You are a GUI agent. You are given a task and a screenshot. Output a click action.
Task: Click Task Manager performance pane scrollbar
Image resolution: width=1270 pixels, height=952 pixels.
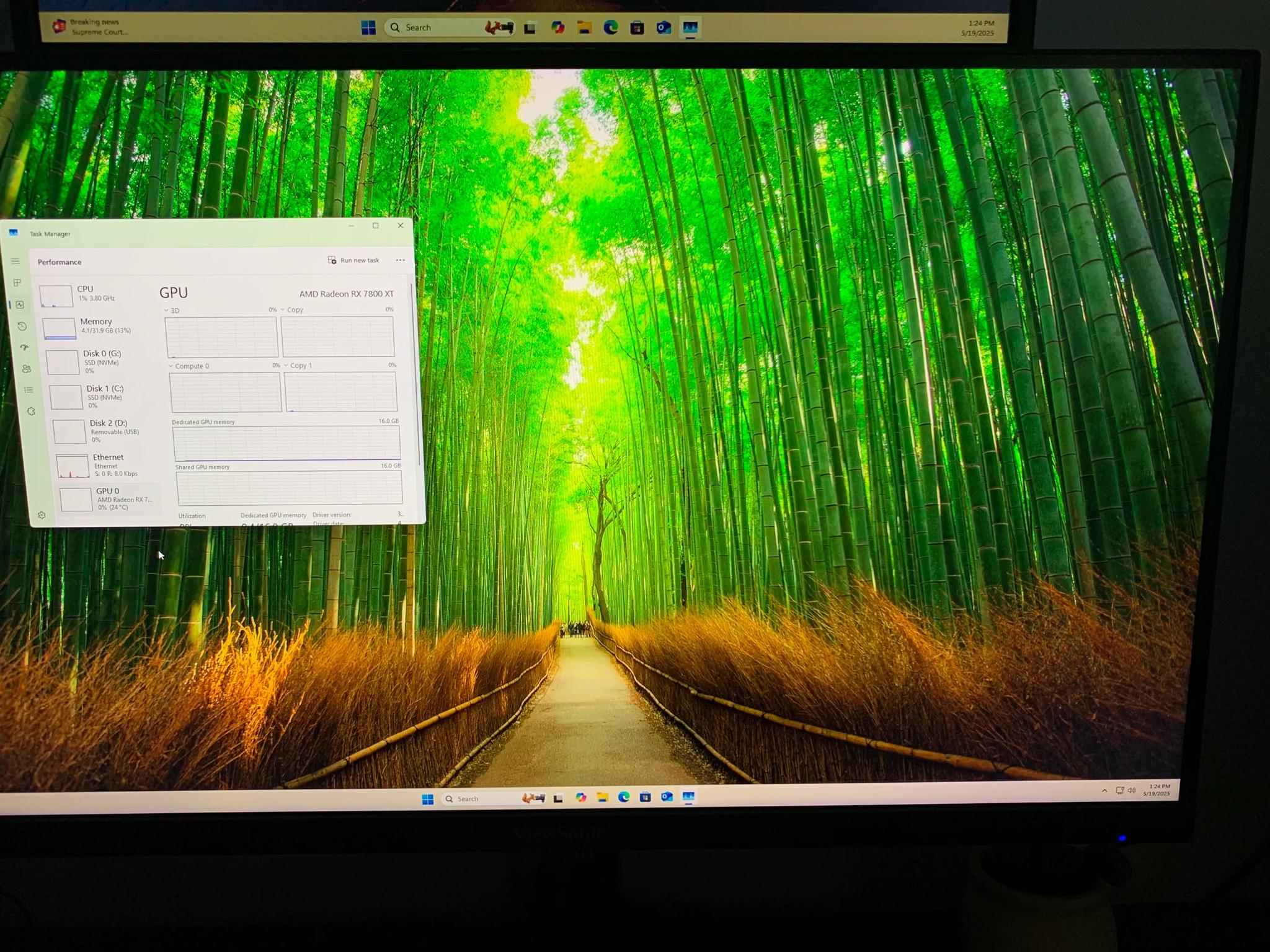tap(415, 375)
